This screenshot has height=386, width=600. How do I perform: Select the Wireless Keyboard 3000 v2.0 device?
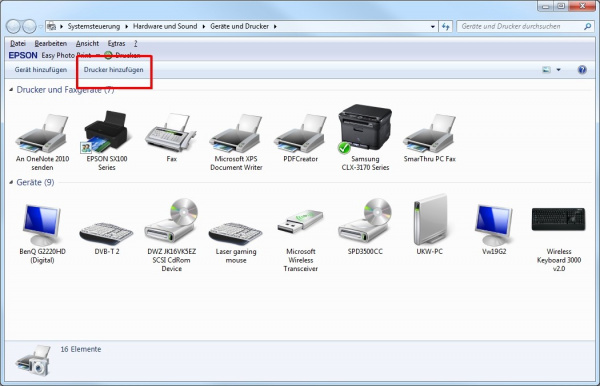[x=559, y=239]
